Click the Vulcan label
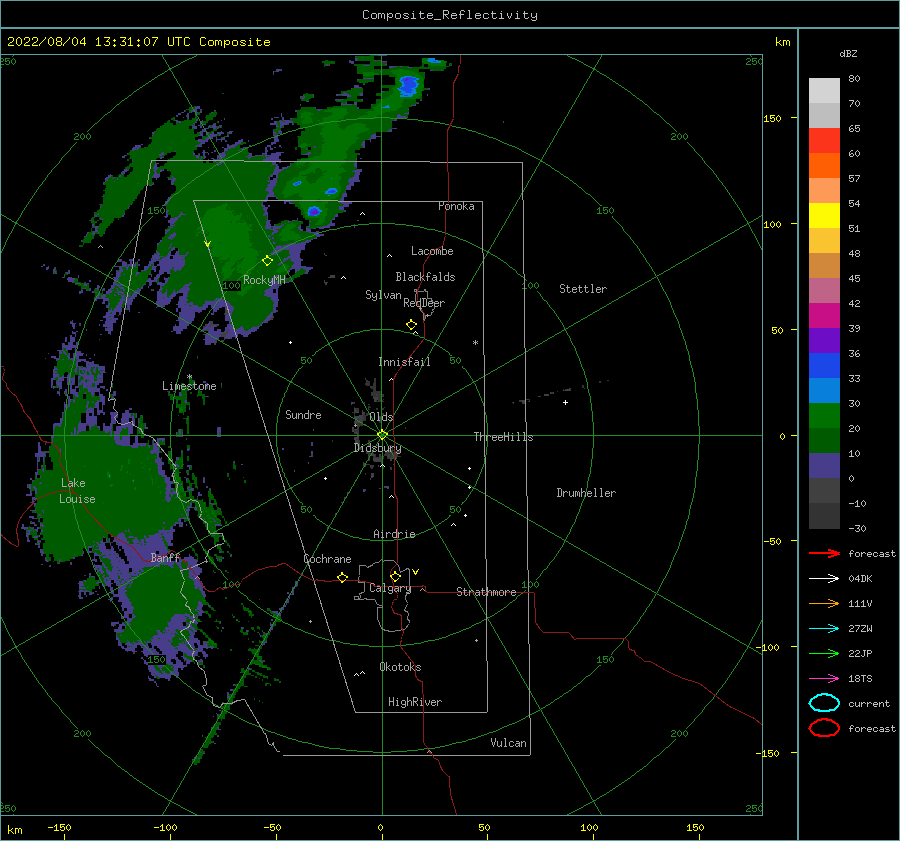Viewport: 900px width, 841px height. (x=508, y=743)
